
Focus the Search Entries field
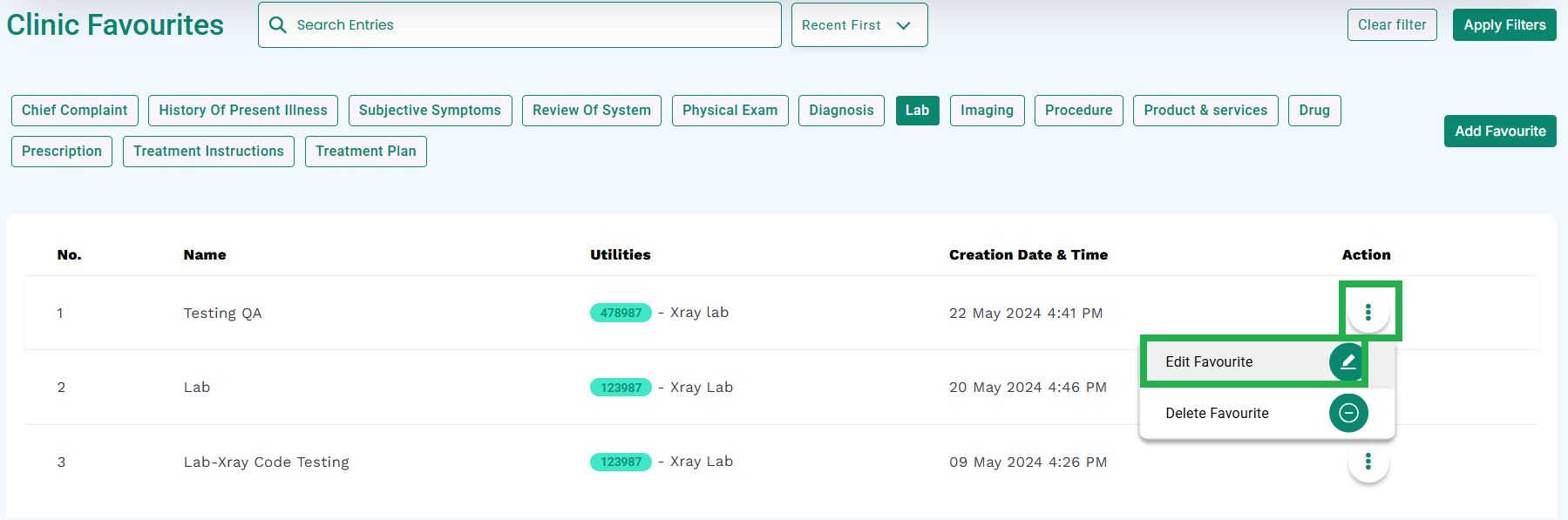519,24
